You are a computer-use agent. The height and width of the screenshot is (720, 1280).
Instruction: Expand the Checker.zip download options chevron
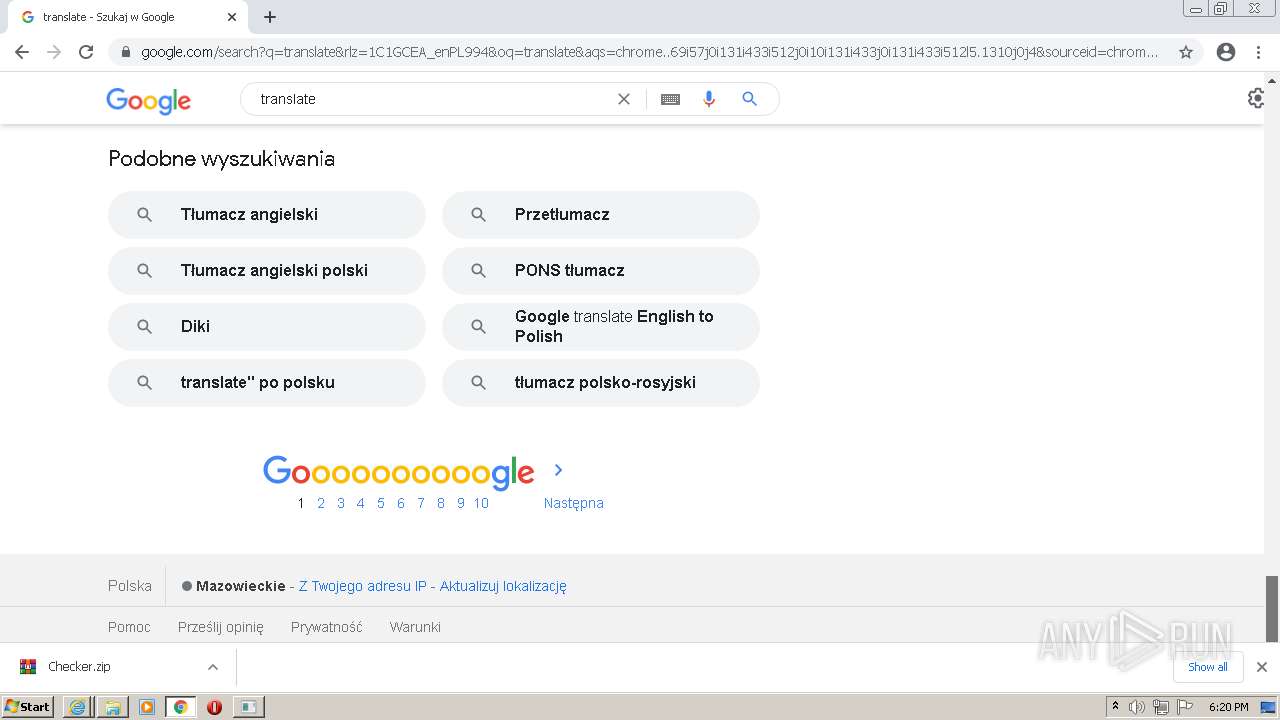[212, 667]
